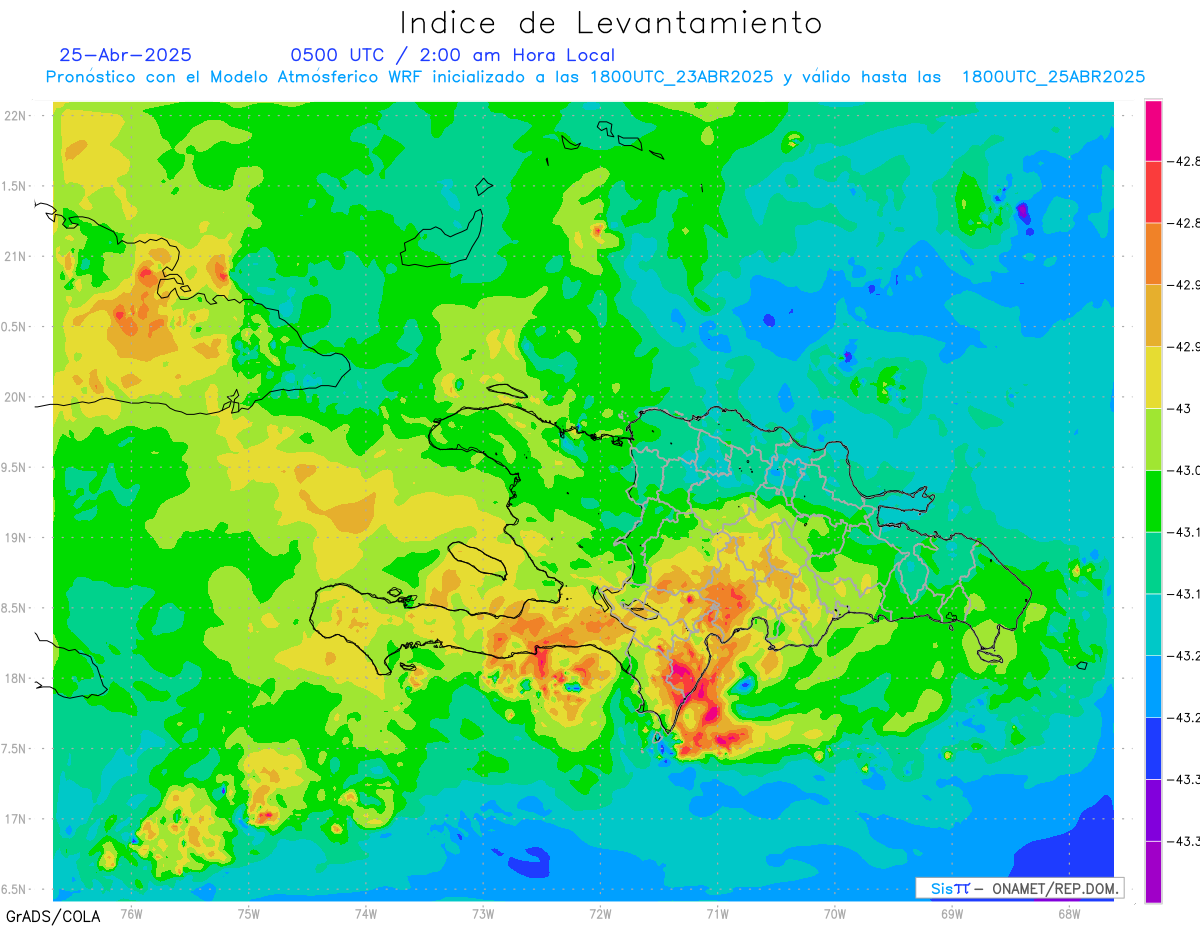The width and height of the screenshot is (1200, 927).
Task: Choose the sky blue legend color block
Action: pos(1153,686)
